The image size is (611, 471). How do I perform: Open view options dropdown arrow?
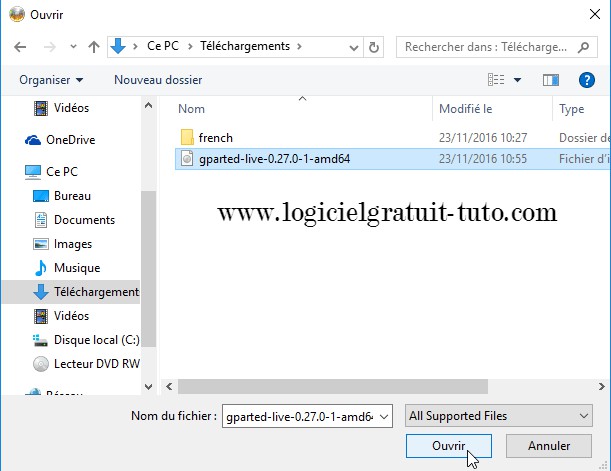(x=517, y=80)
